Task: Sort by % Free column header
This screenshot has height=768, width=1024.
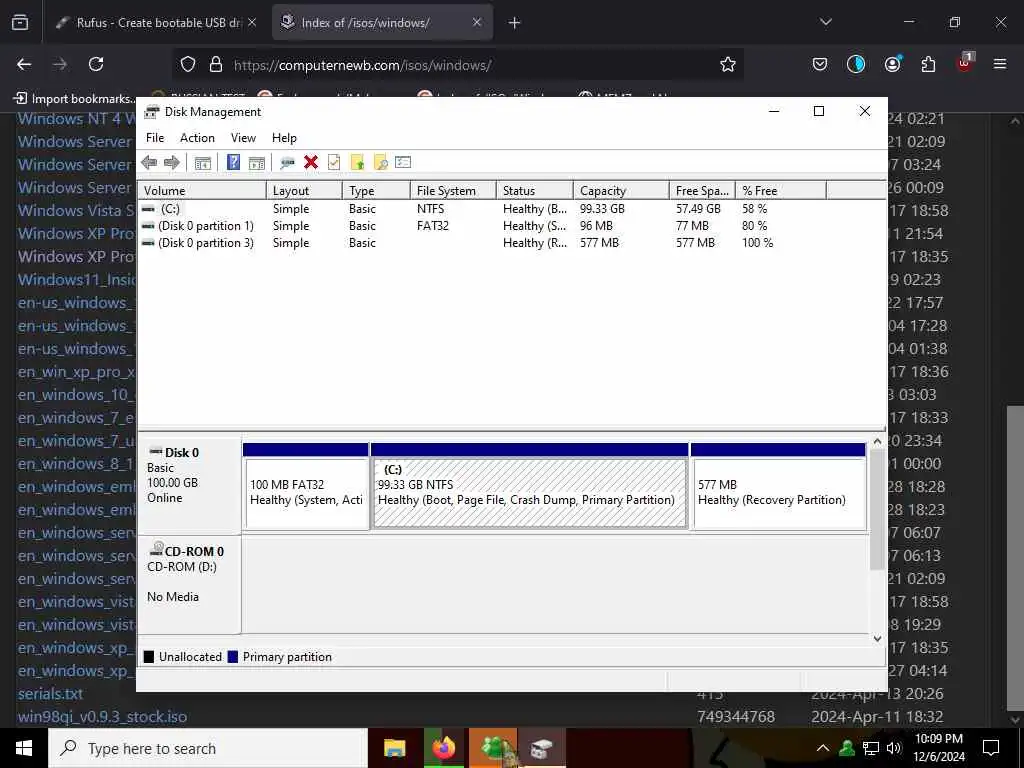Action: (780, 191)
